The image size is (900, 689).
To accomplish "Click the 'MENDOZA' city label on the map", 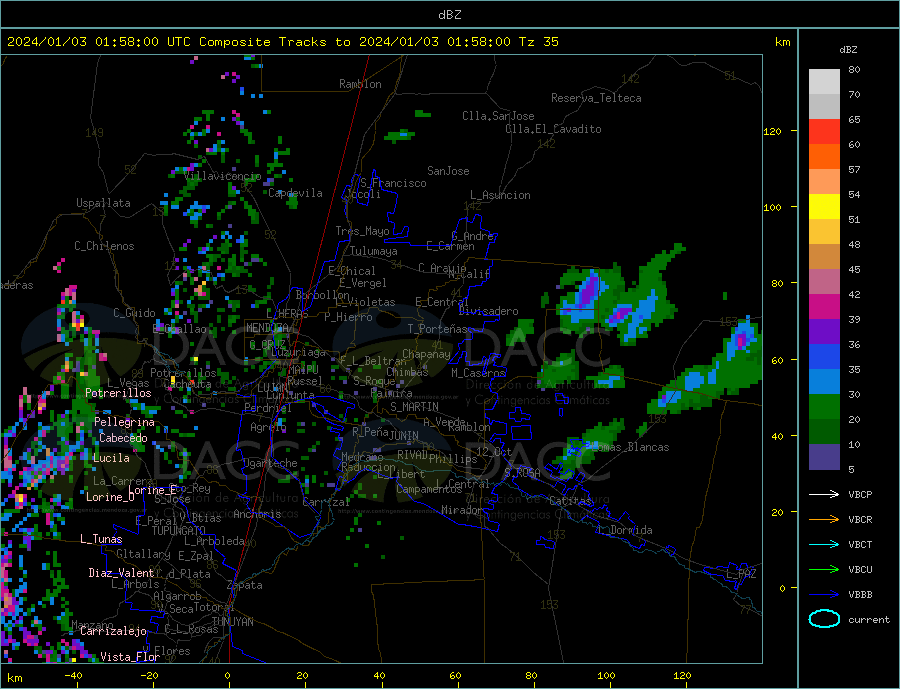I will 268,328.
